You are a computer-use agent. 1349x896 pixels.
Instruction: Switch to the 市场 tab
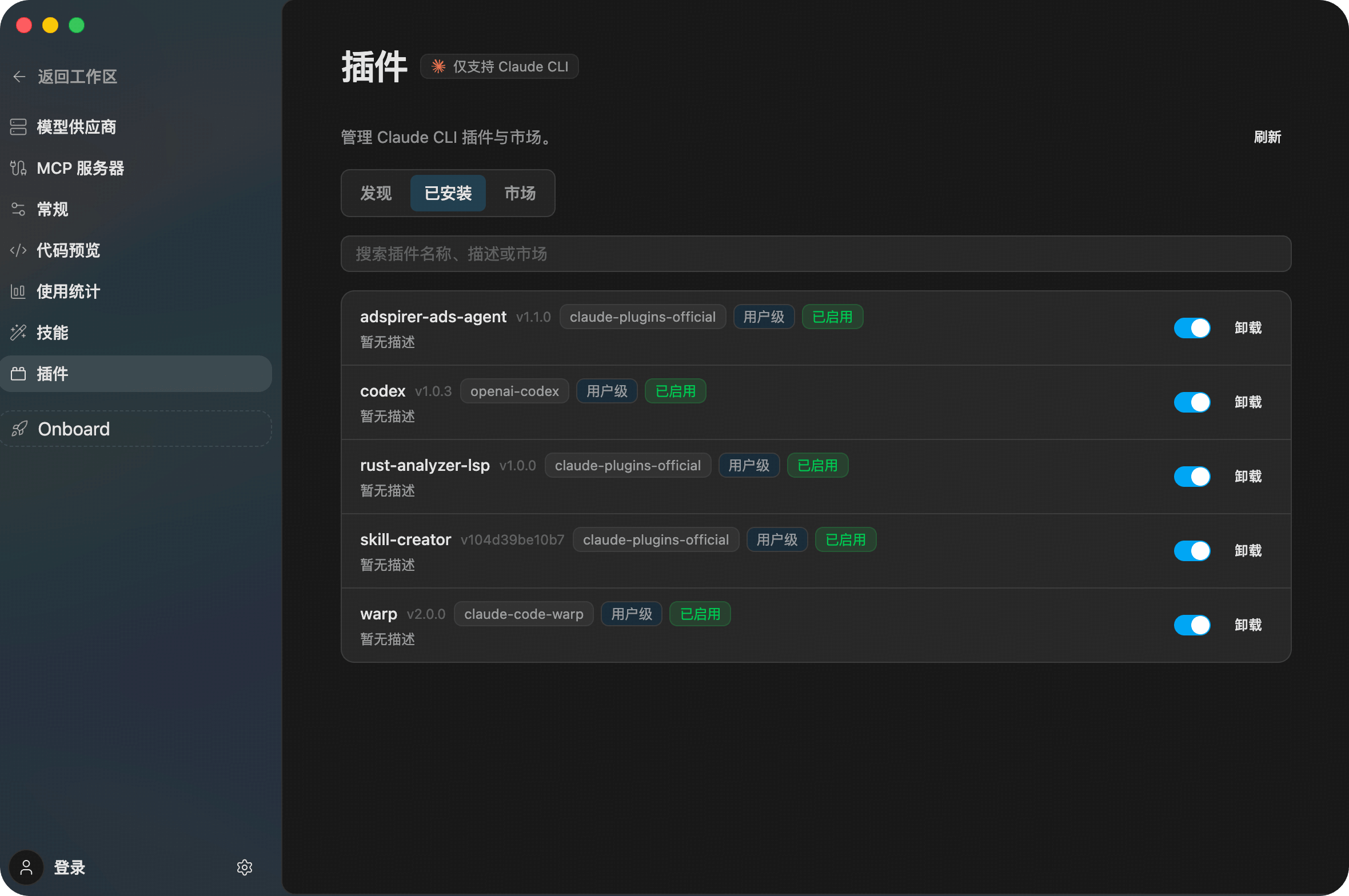pos(520,193)
